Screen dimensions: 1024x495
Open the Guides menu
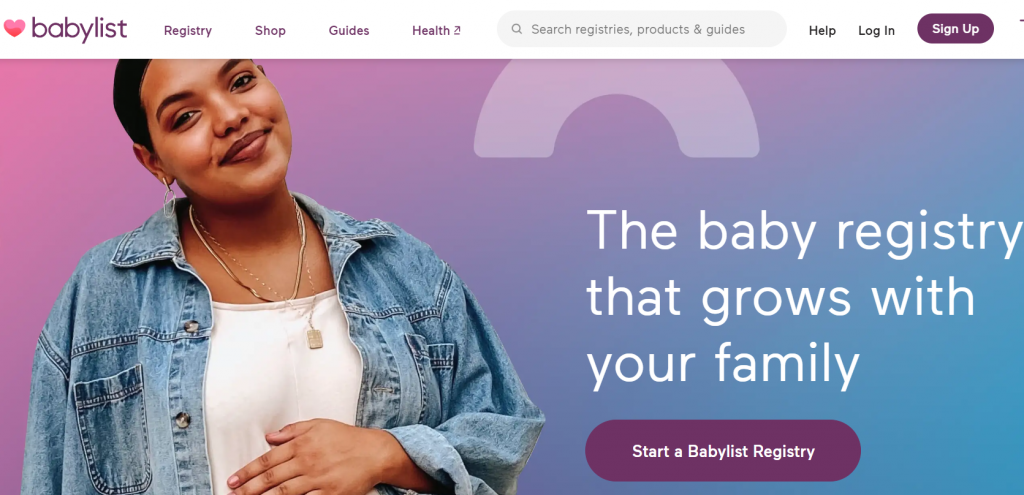click(x=349, y=31)
